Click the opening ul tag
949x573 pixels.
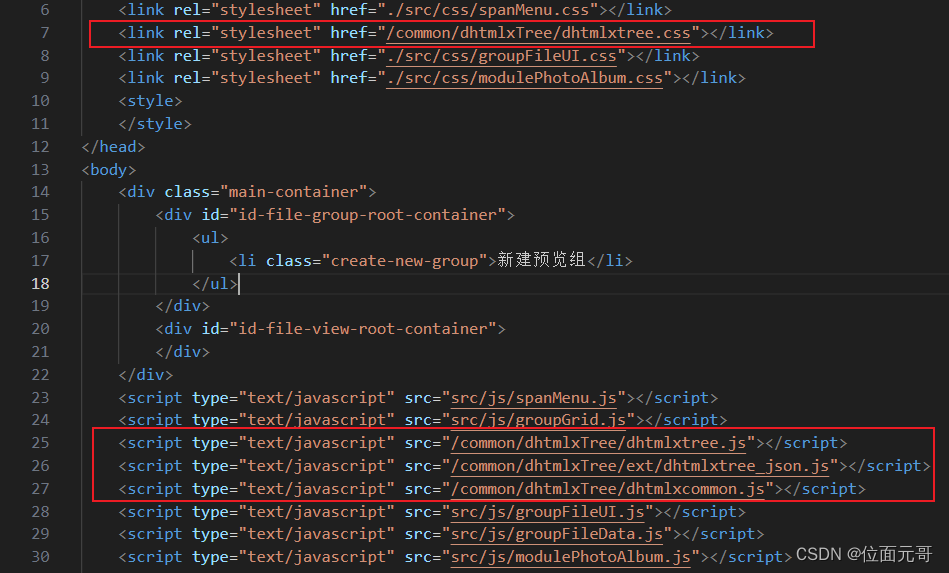click(210, 238)
